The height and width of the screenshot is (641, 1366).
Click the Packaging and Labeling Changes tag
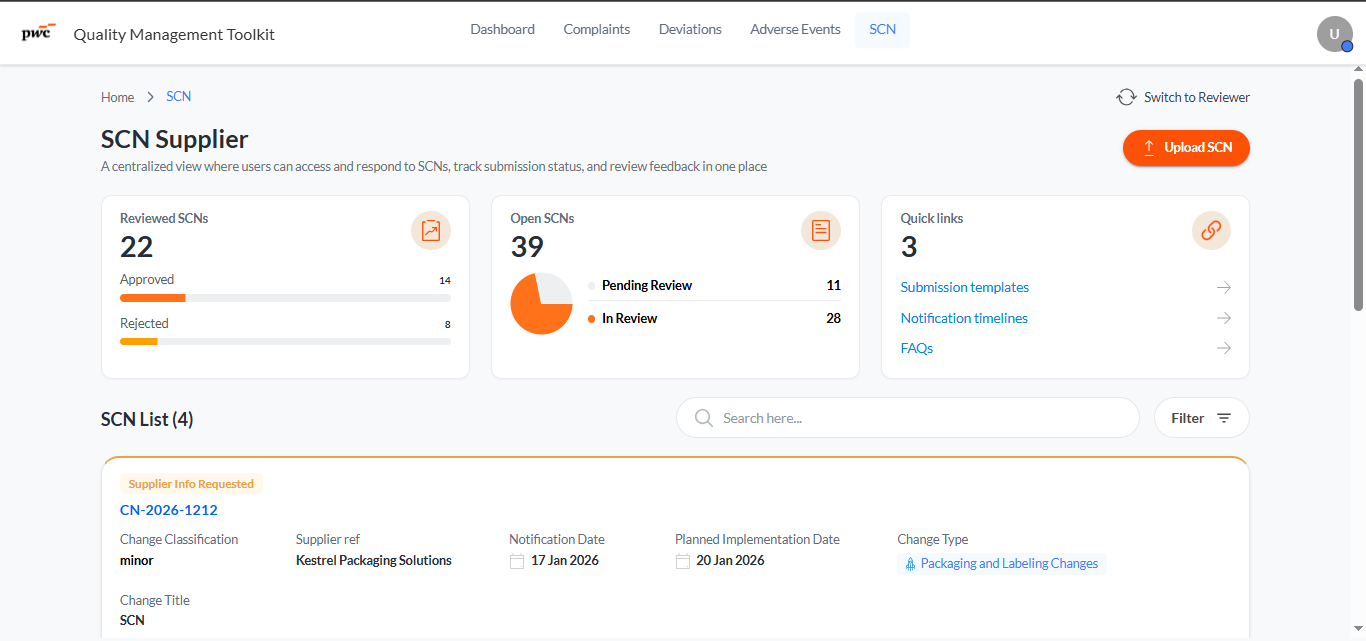[x=1001, y=563]
